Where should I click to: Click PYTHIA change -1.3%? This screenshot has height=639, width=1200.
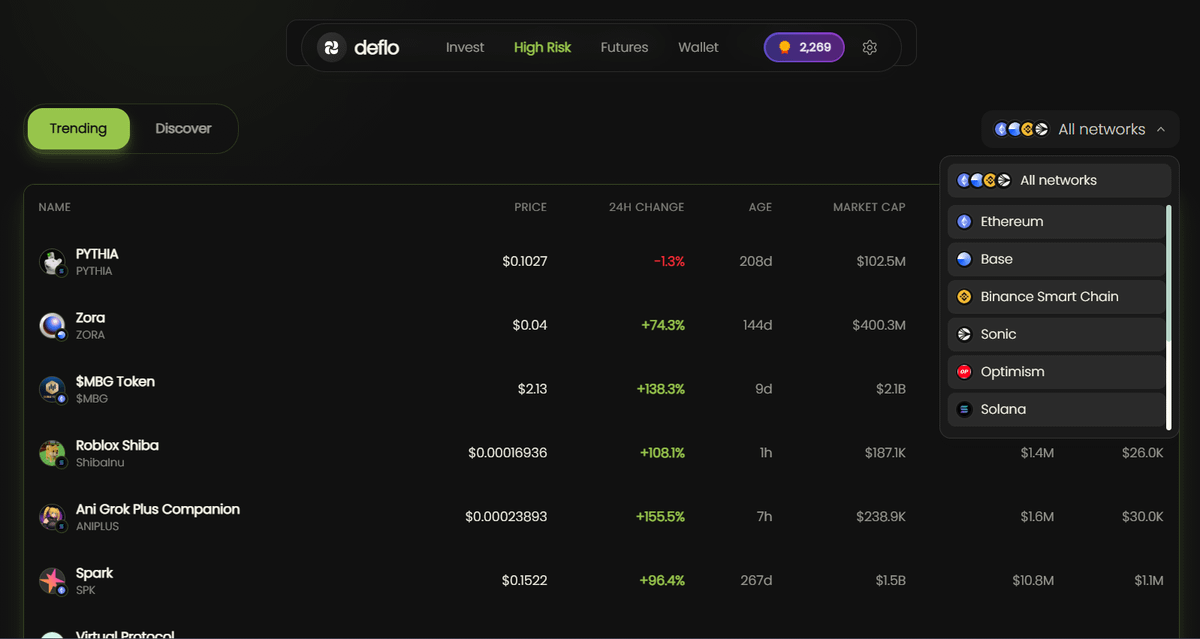(669, 262)
